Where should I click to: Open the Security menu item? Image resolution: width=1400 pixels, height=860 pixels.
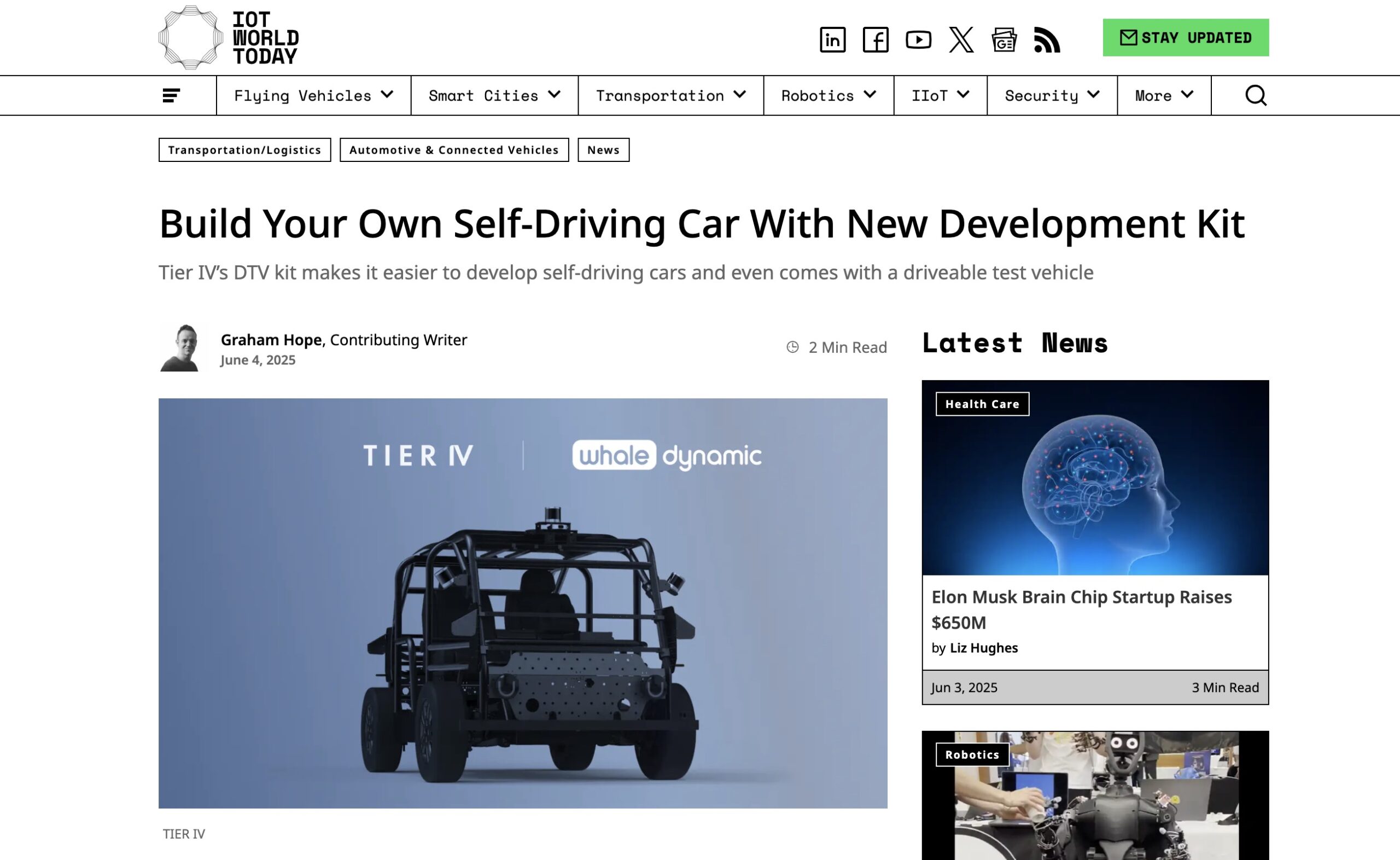1041,96
